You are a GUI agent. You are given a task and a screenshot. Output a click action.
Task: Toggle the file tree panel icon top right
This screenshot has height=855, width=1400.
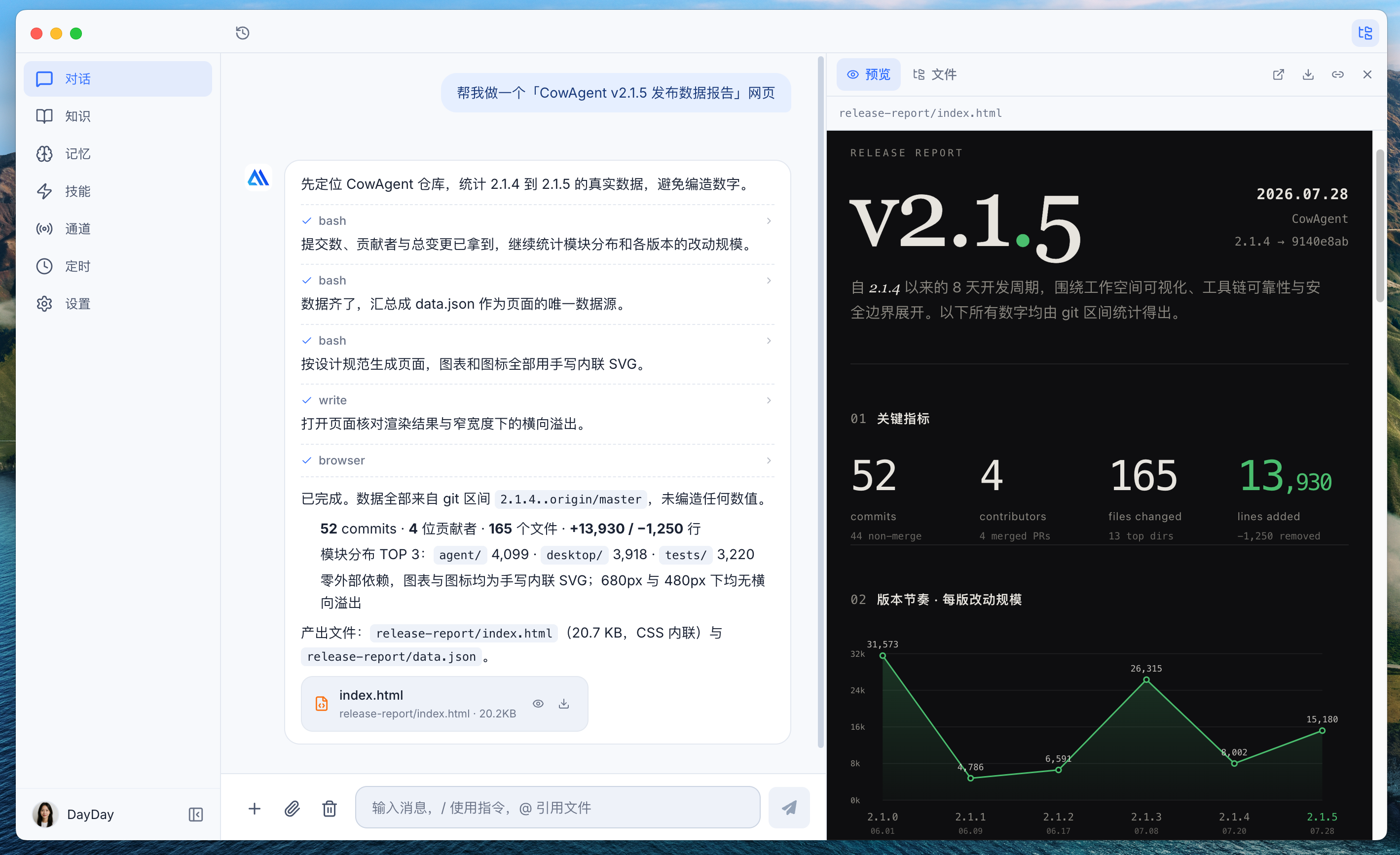click(1365, 33)
